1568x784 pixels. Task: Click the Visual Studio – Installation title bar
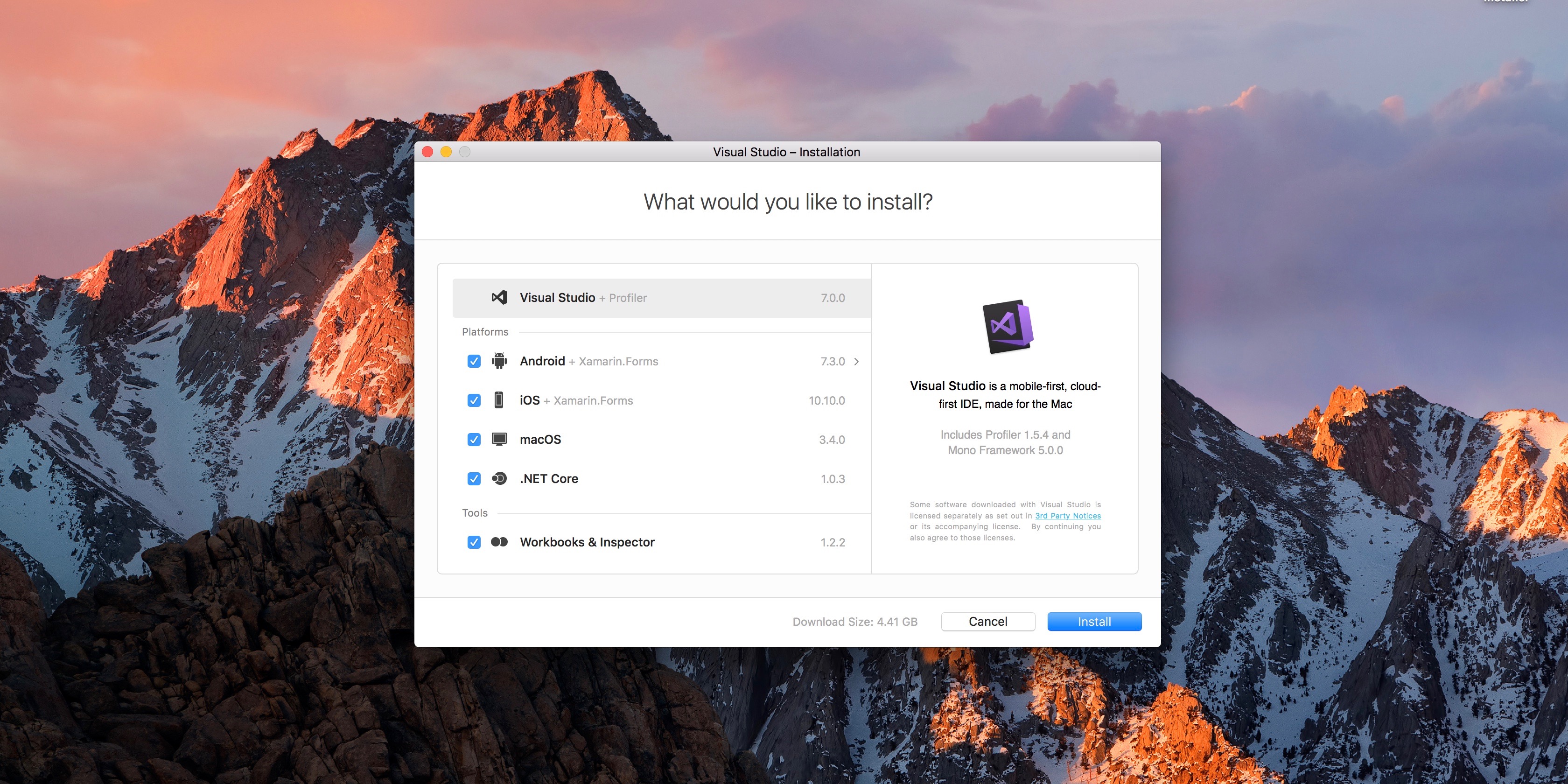[x=786, y=152]
